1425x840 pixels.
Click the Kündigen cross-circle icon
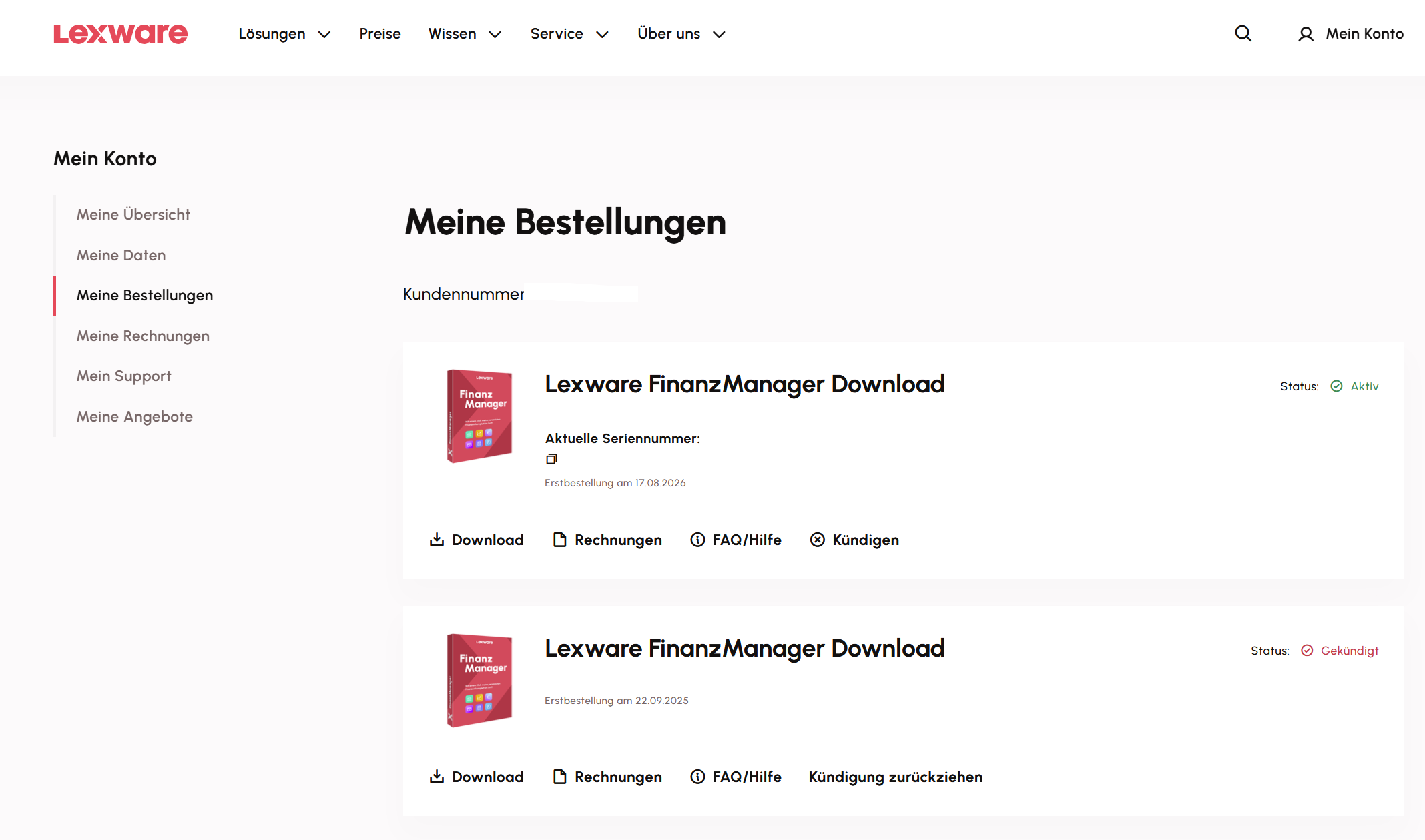pyautogui.click(x=818, y=540)
